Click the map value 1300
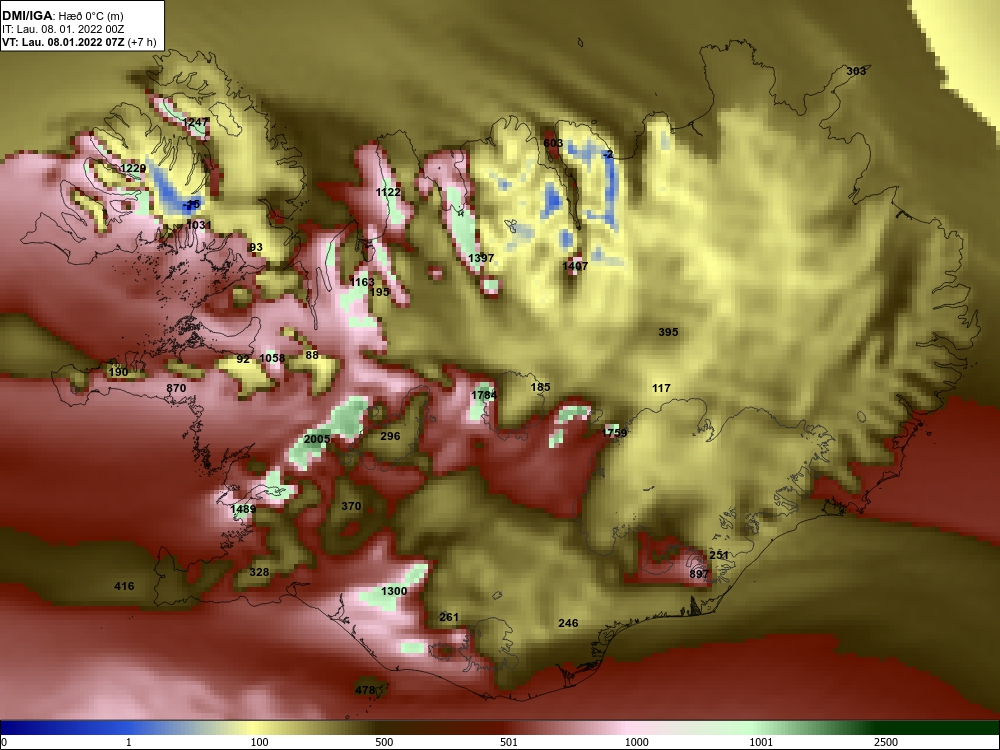Viewport: 1000px width, 750px height. pos(394,591)
